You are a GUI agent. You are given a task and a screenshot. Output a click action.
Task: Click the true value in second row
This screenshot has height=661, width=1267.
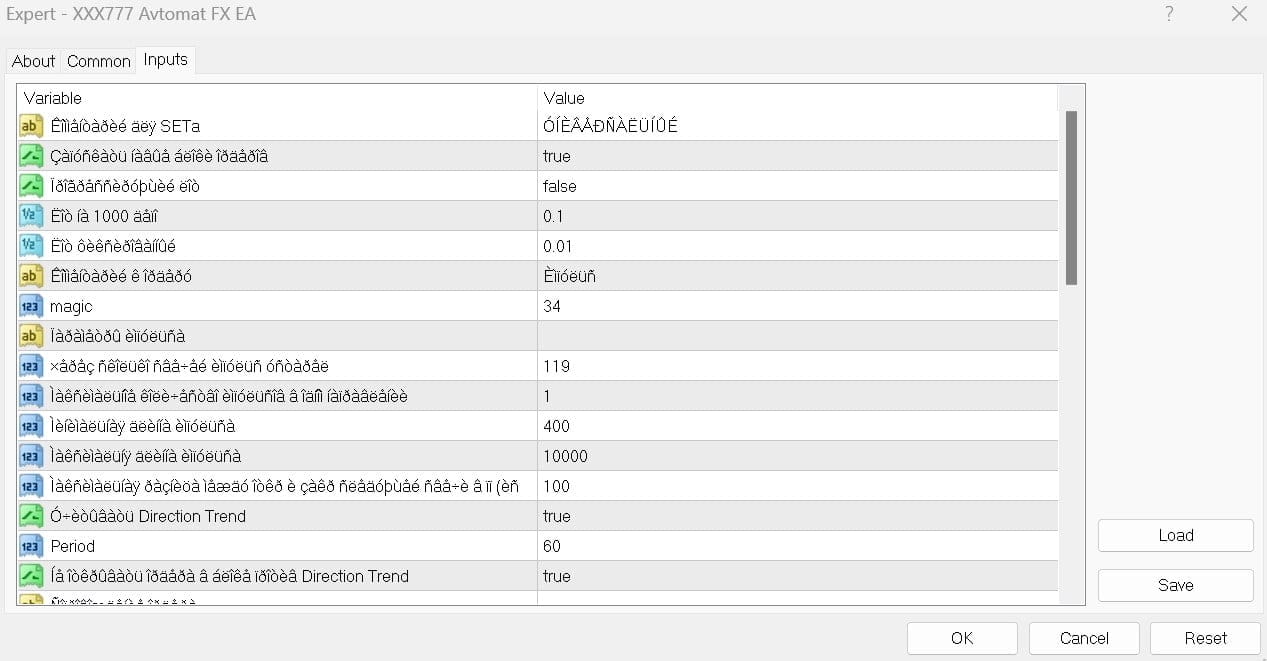557,156
